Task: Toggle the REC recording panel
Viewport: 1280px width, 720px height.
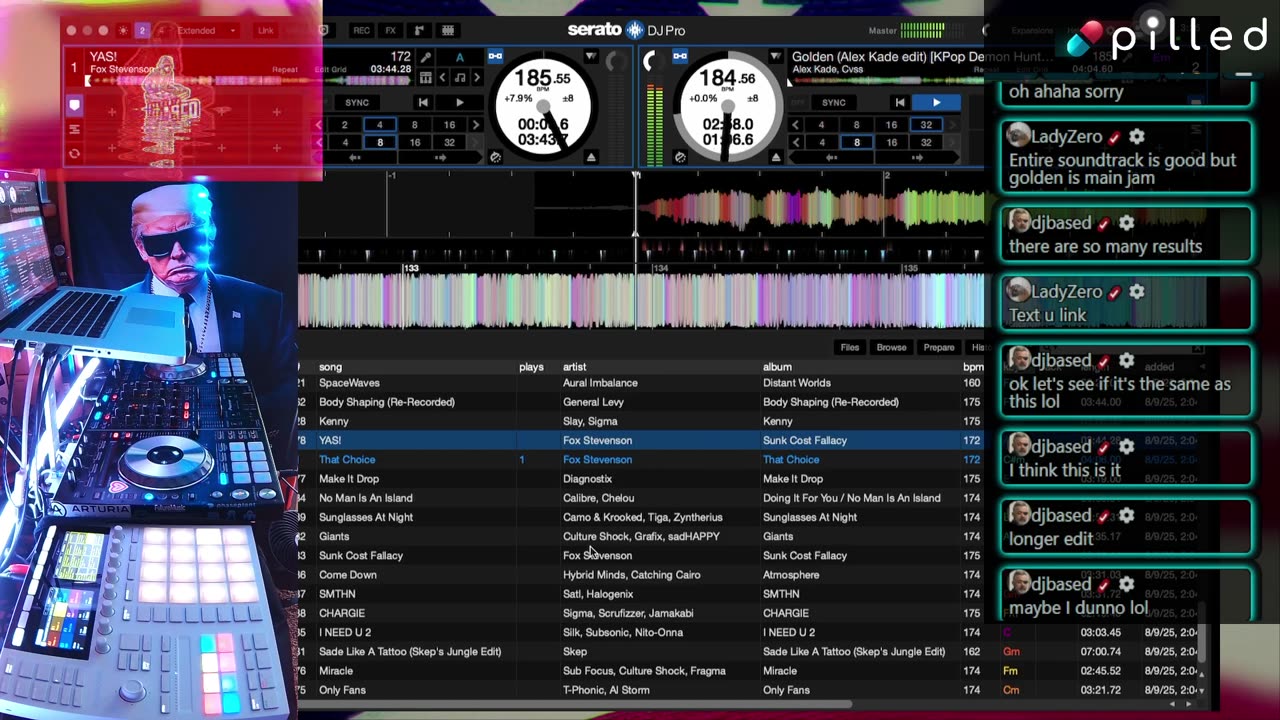Action: (362, 31)
